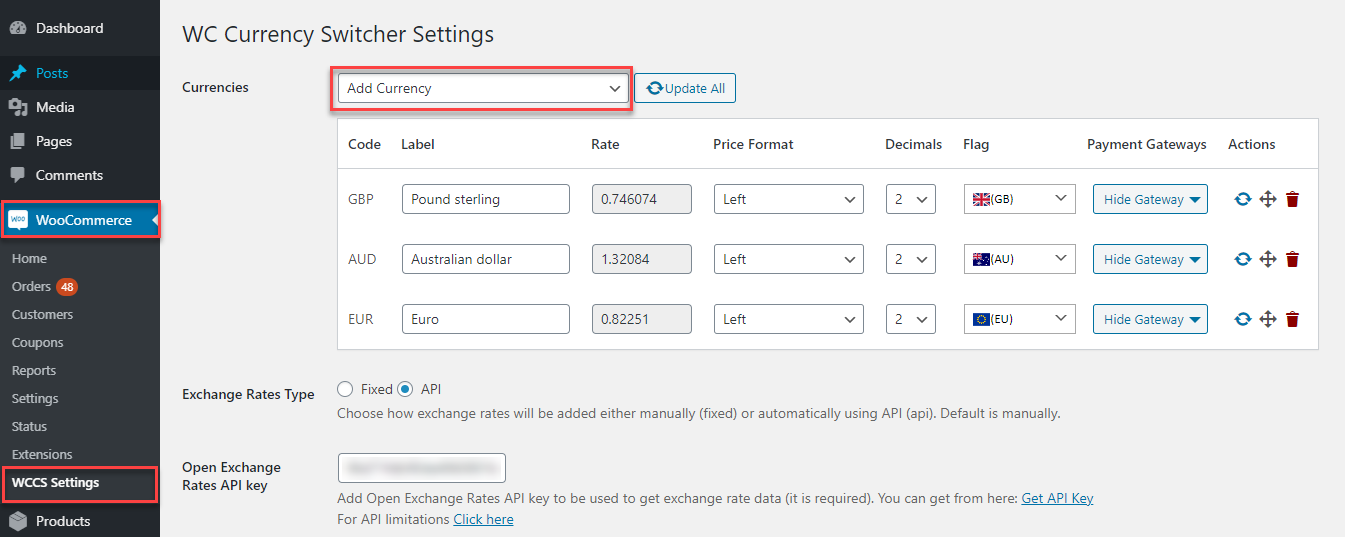Select Fixed exchange rates type
1345x537 pixels.
coord(346,389)
